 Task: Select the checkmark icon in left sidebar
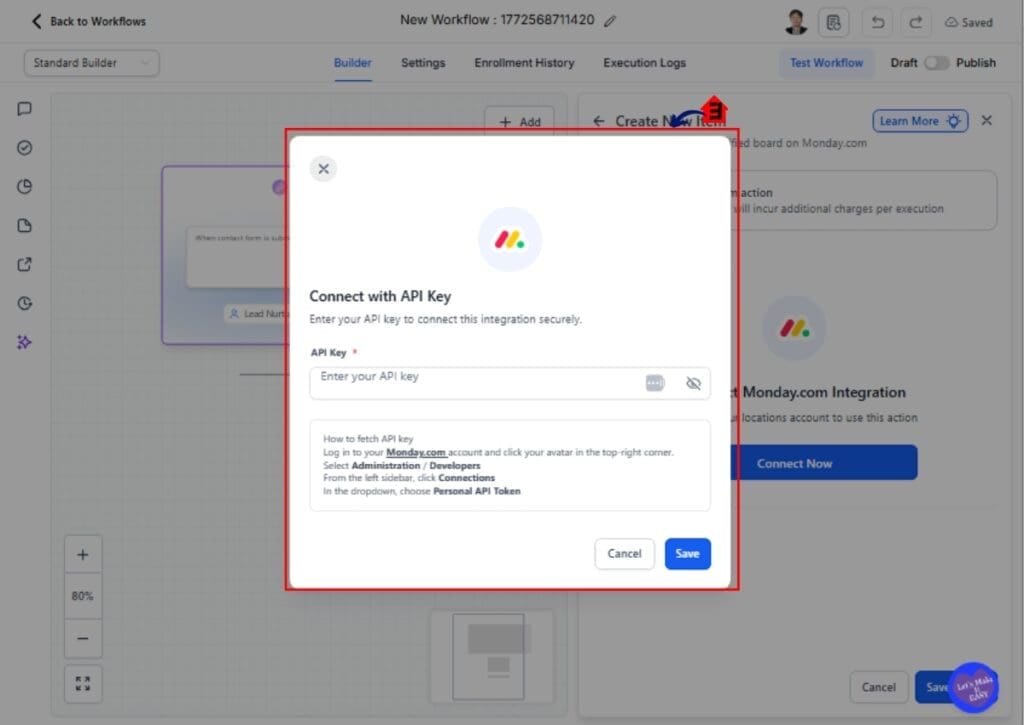(x=24, y=147)
